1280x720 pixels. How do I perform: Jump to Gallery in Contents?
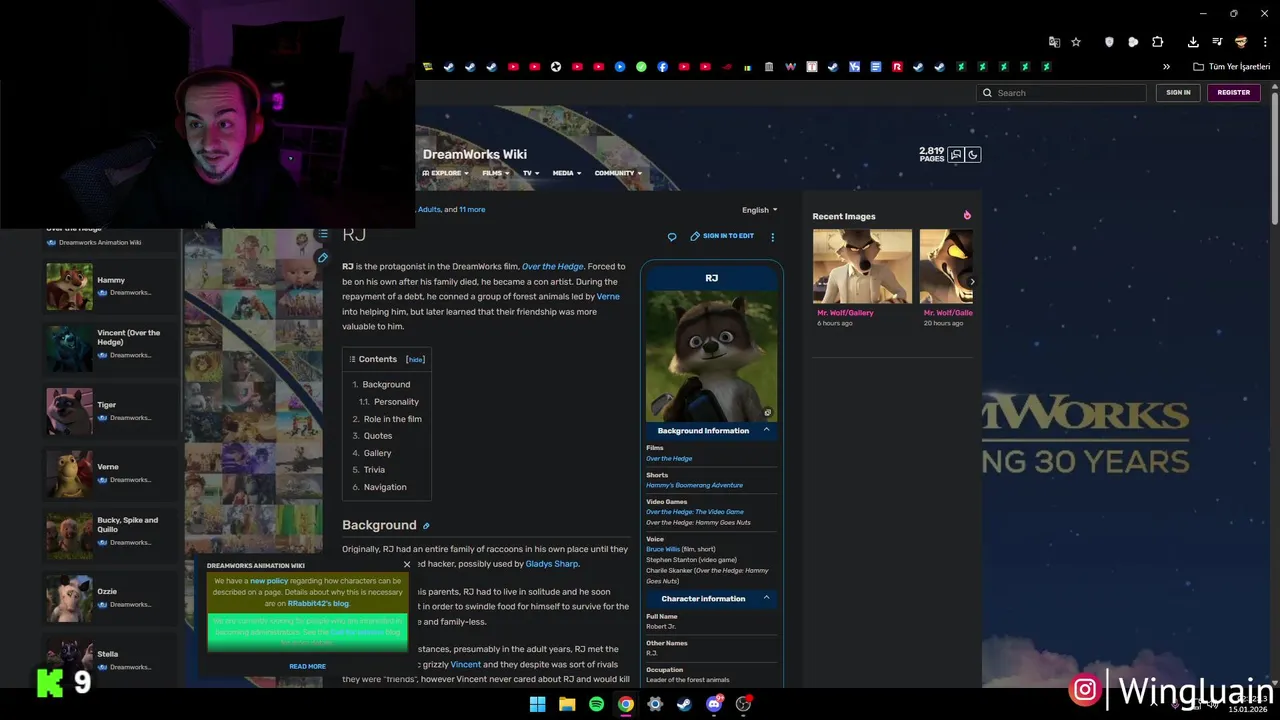pos(377,453)
